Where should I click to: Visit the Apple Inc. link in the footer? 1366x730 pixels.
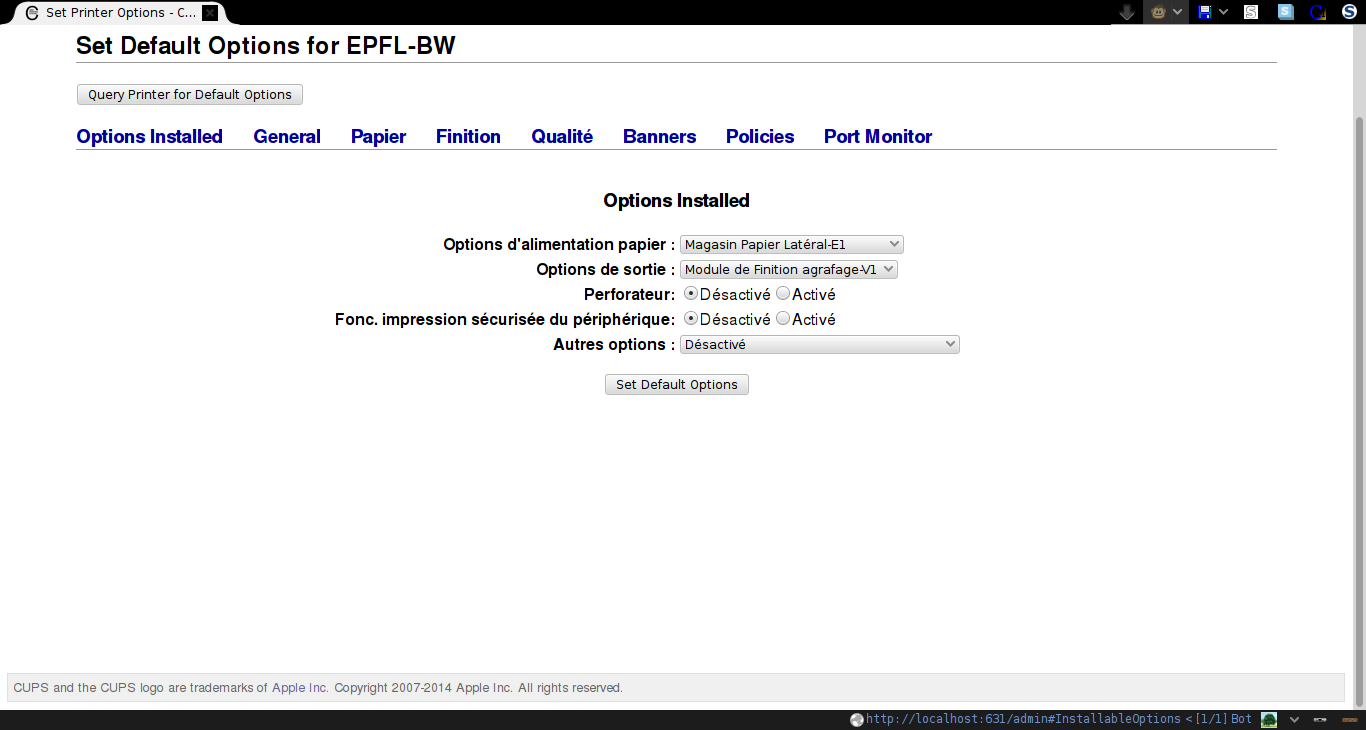click(x=299, y=688)
